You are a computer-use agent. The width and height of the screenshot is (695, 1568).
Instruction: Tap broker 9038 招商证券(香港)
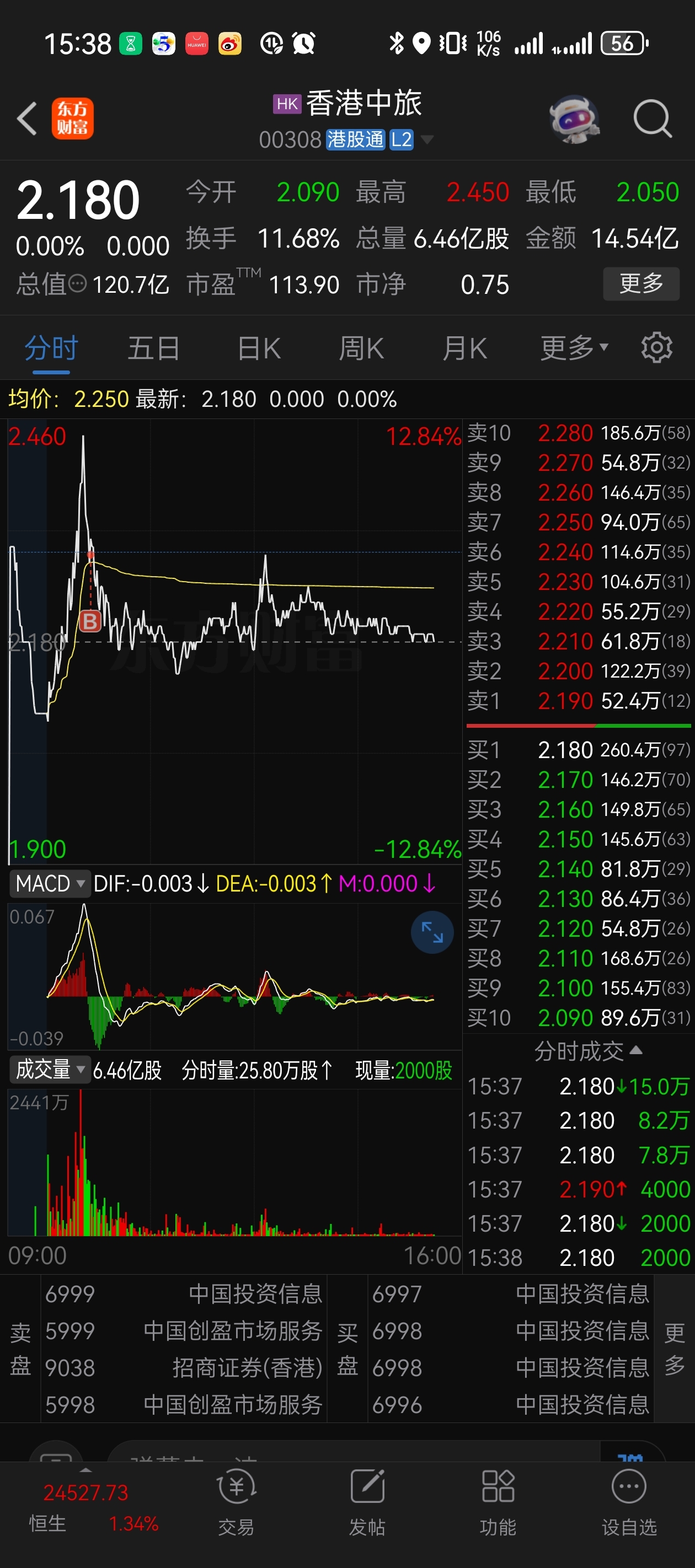pyautogui.click(x=183, y=1368)
